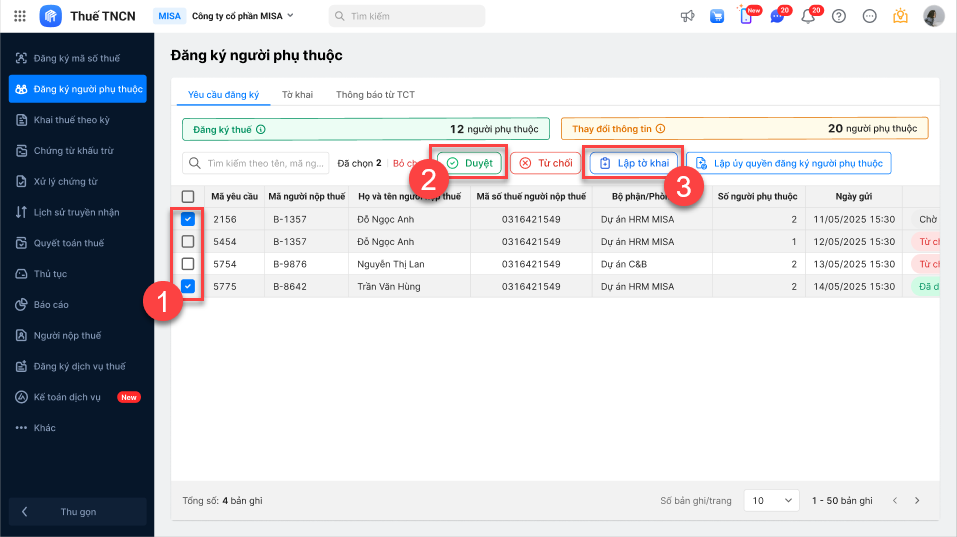Collapse the sidebar with Thu gọn
Image resolution: width=957 pixels, height=537 pixels.
(x=77, y=512)
